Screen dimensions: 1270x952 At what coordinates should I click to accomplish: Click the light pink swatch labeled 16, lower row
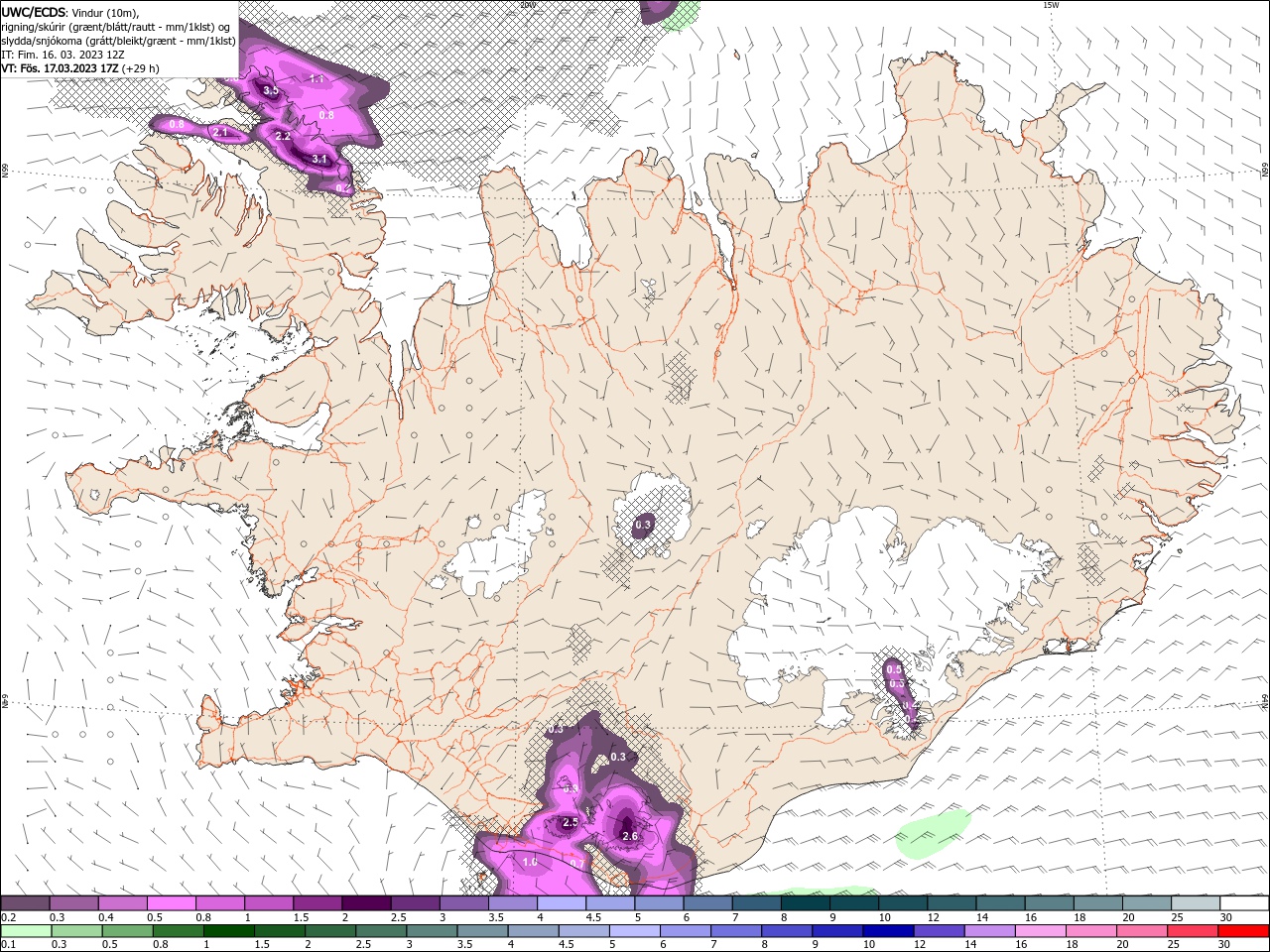point(1040,931)
